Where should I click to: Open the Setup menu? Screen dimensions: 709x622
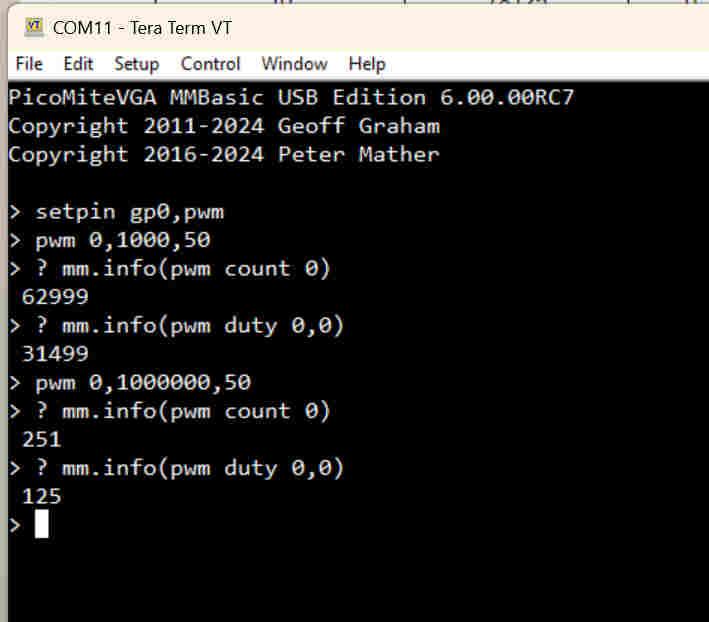pyautogui.click(x=136, y=64)
